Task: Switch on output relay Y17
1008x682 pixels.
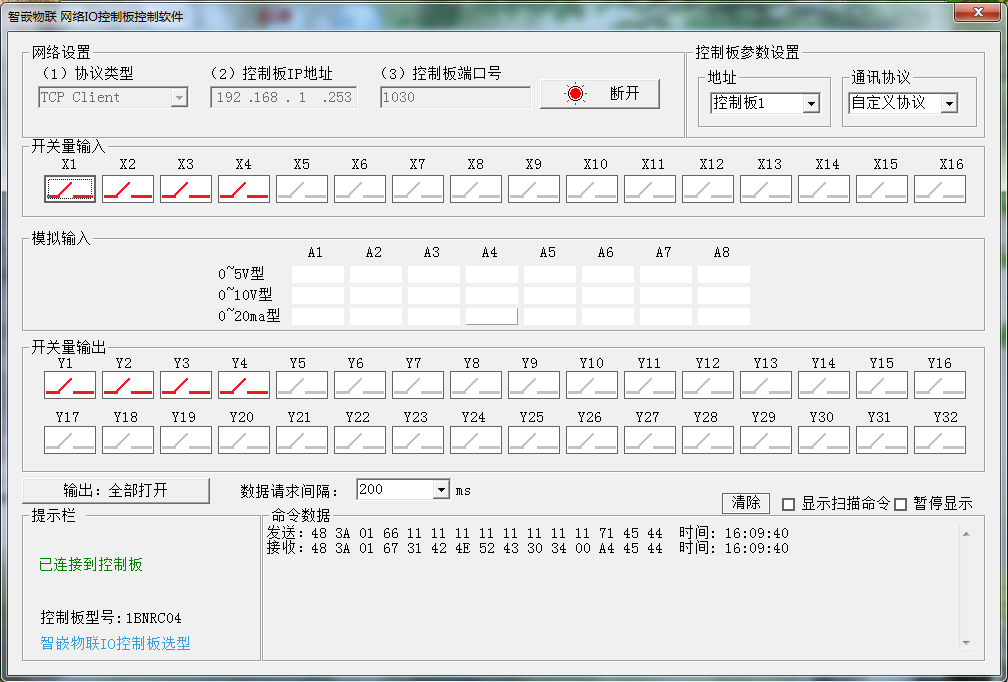Action: click(70, 440)
